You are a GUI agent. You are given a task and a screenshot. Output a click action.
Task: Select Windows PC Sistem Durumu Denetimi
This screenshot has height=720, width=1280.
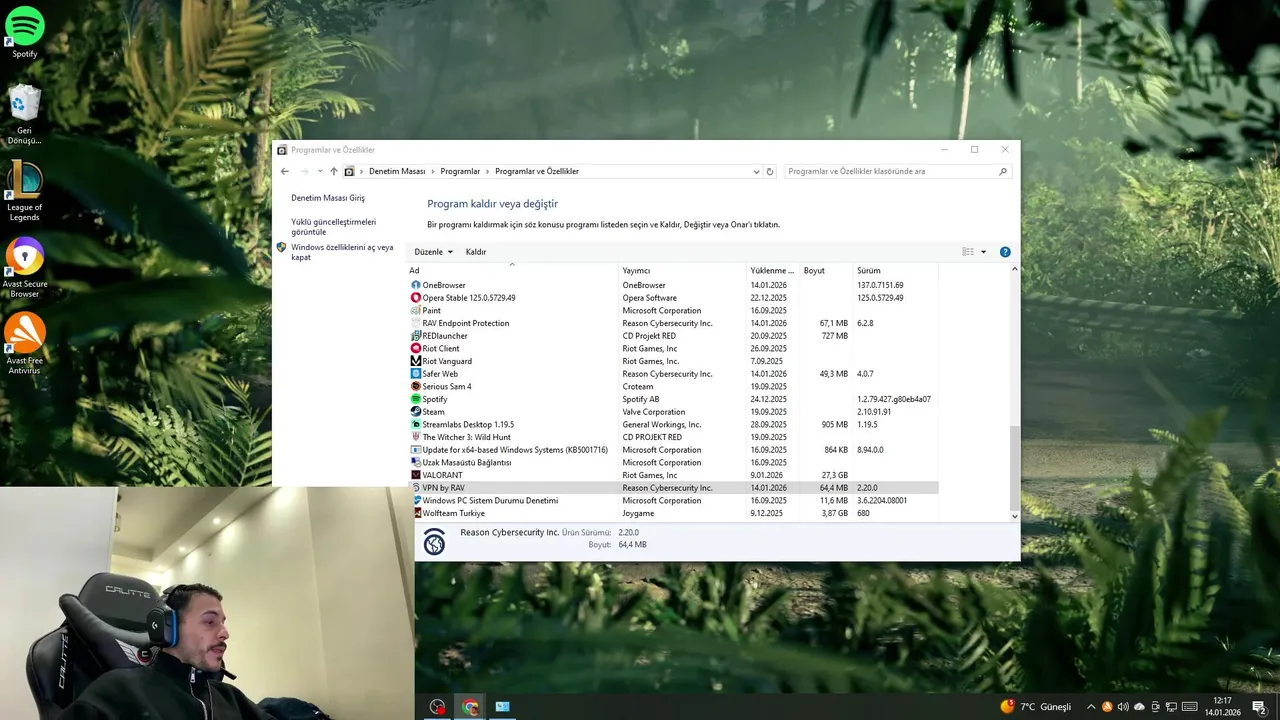[x=490, y=501]
